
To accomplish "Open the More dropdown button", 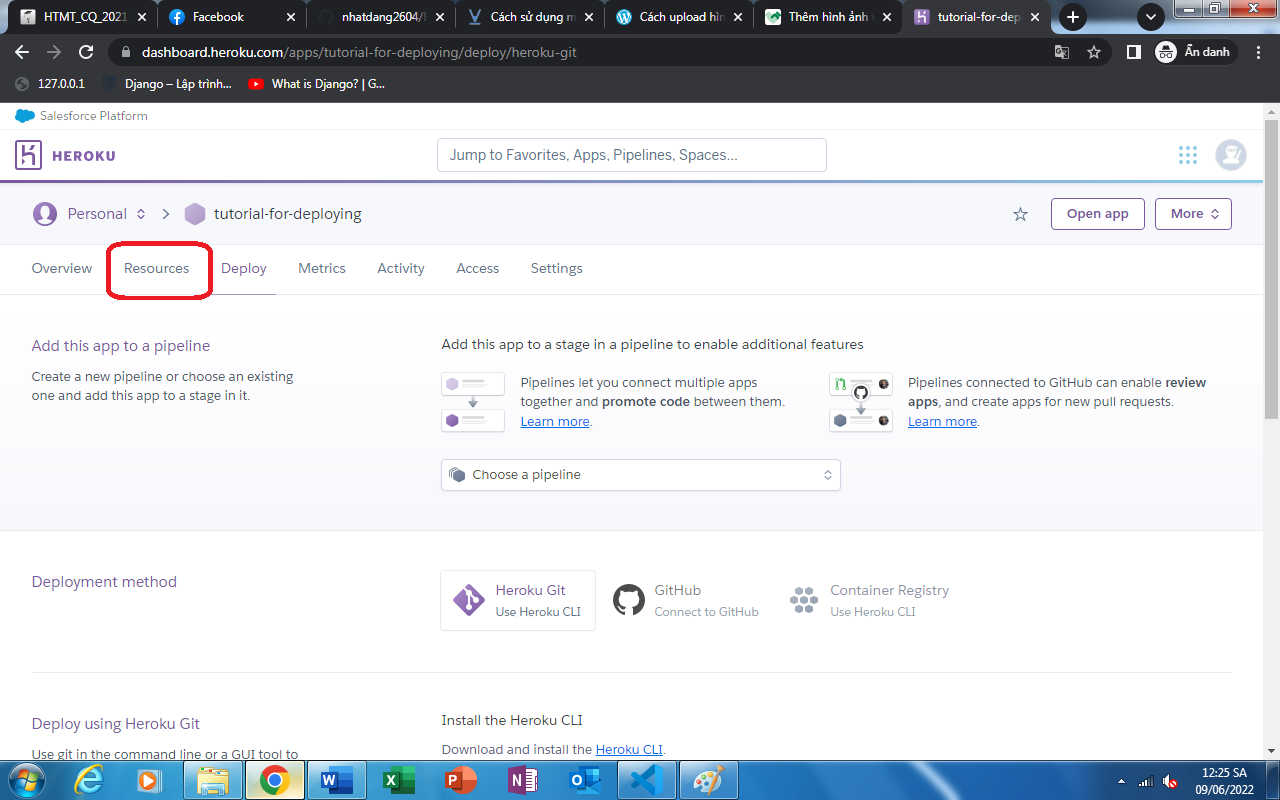I will tap(1193, 214).
